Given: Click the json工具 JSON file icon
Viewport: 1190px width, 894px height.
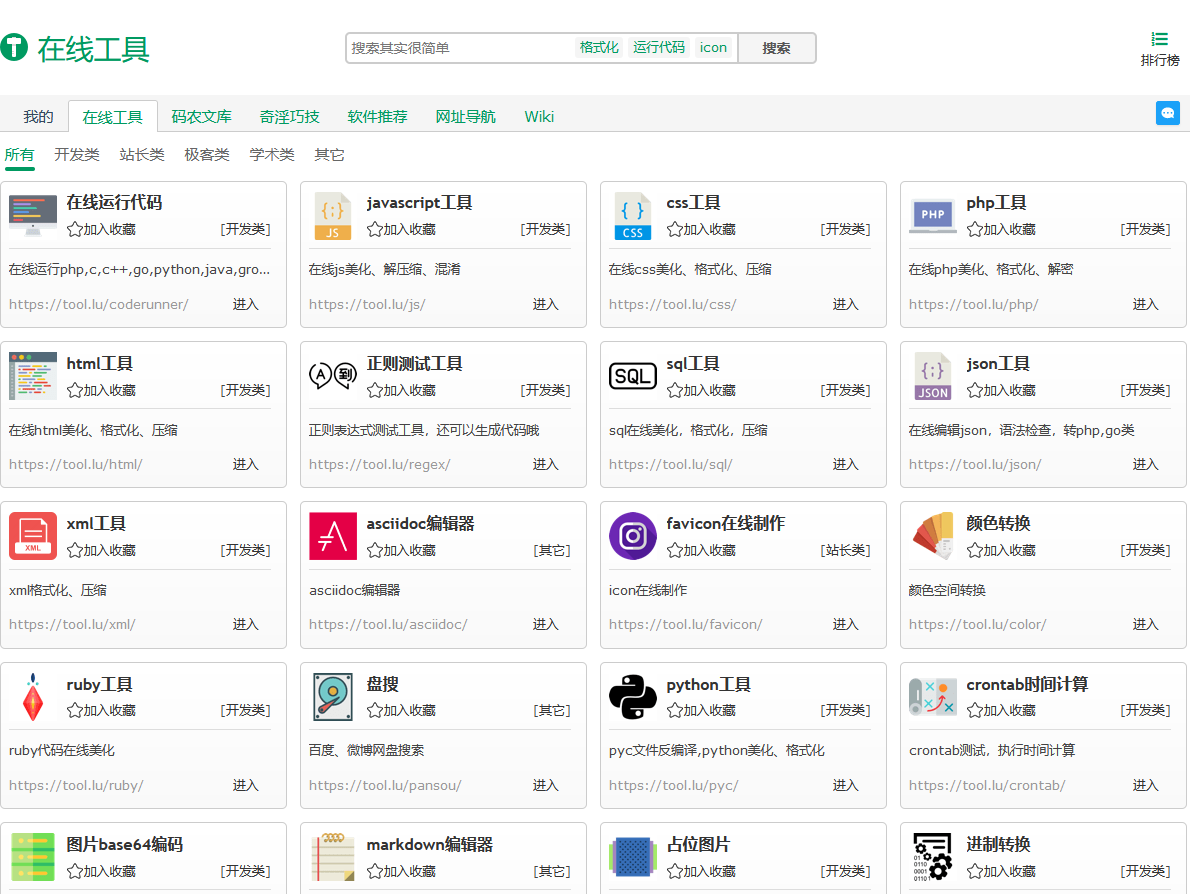Looking at the screenshot, I should (x=933, y=376).
